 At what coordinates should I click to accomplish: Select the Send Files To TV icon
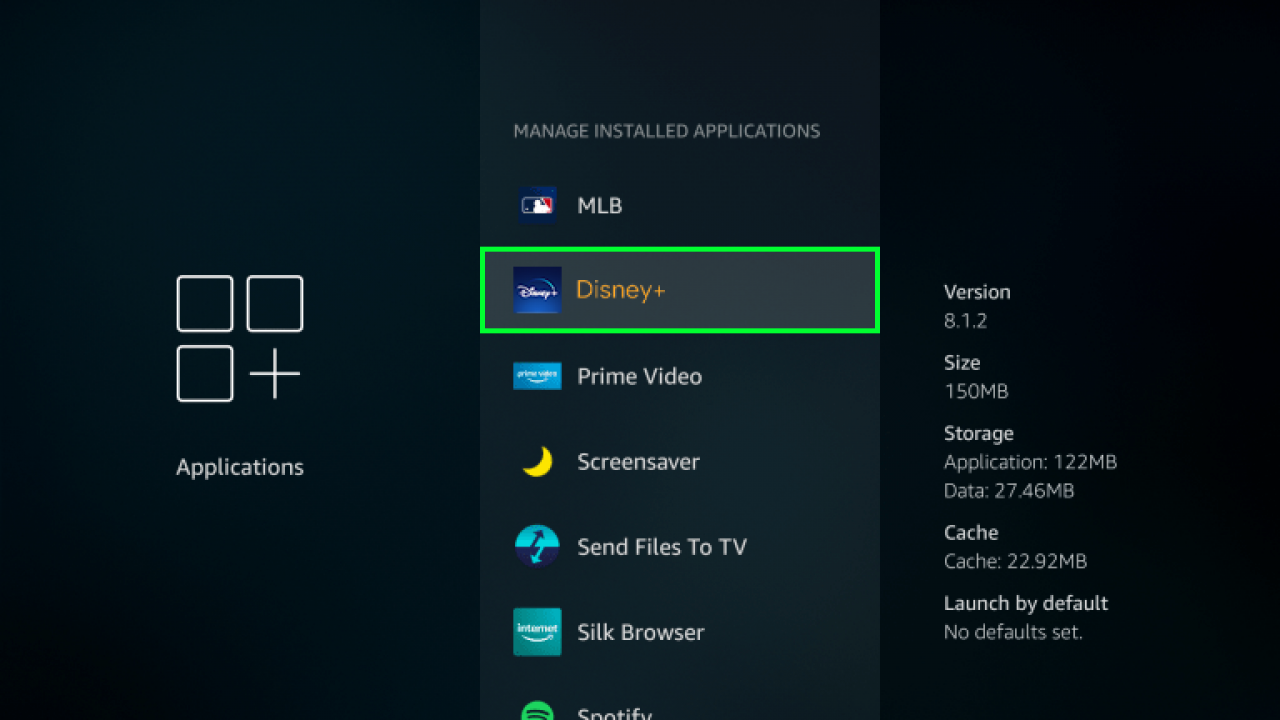537,546
